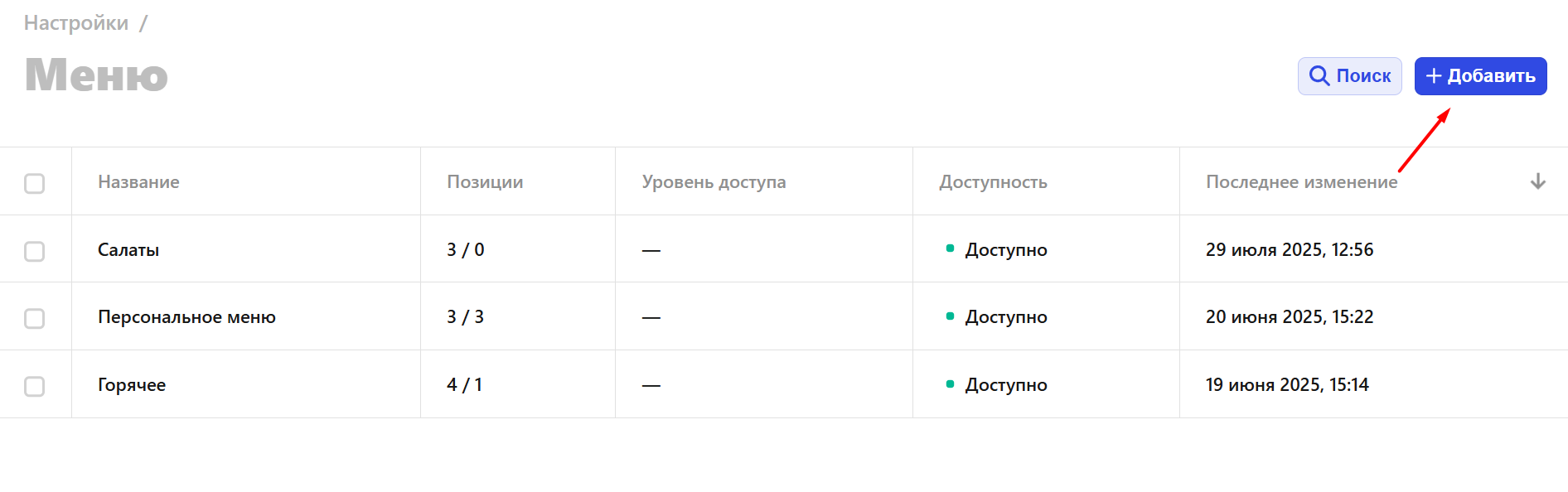Click the plus icon in Добавить button
Viewport: 1568px width, 492px height.
coord(1434,76)
